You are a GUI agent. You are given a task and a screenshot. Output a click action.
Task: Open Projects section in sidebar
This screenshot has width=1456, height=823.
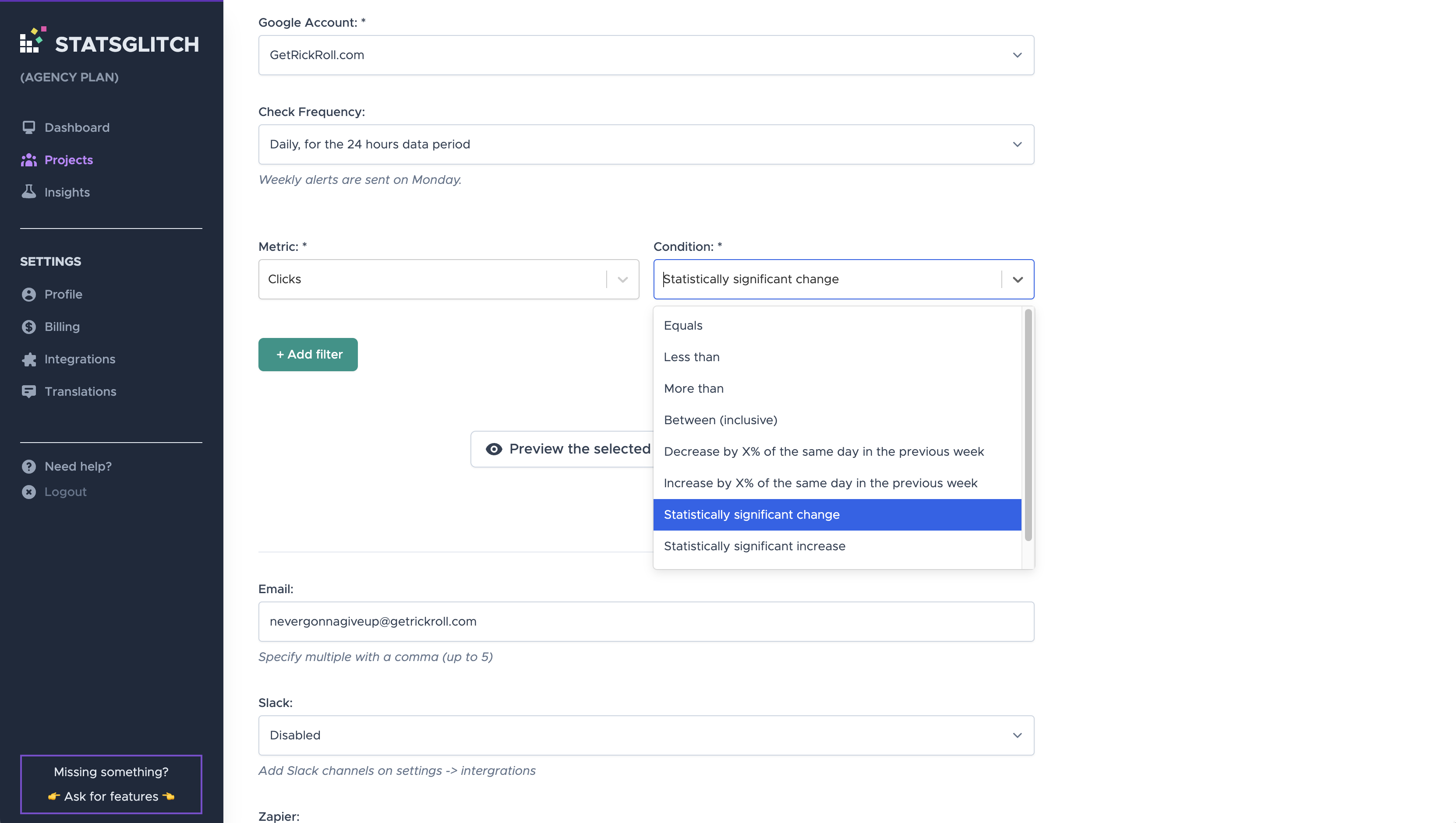click(x=68, y=160)
